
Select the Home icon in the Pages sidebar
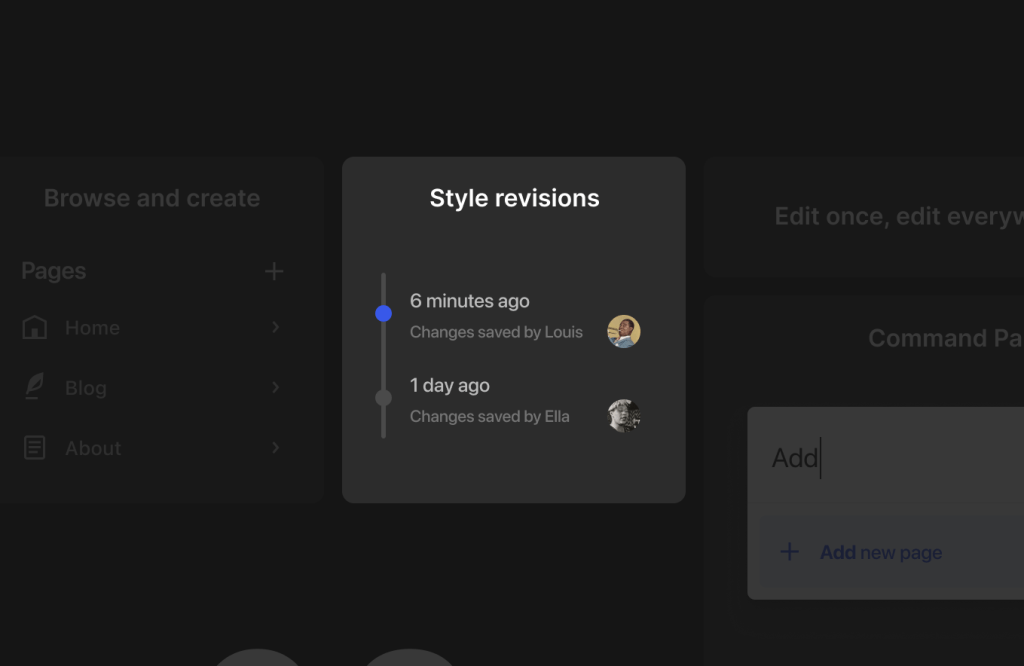[33, 327]
